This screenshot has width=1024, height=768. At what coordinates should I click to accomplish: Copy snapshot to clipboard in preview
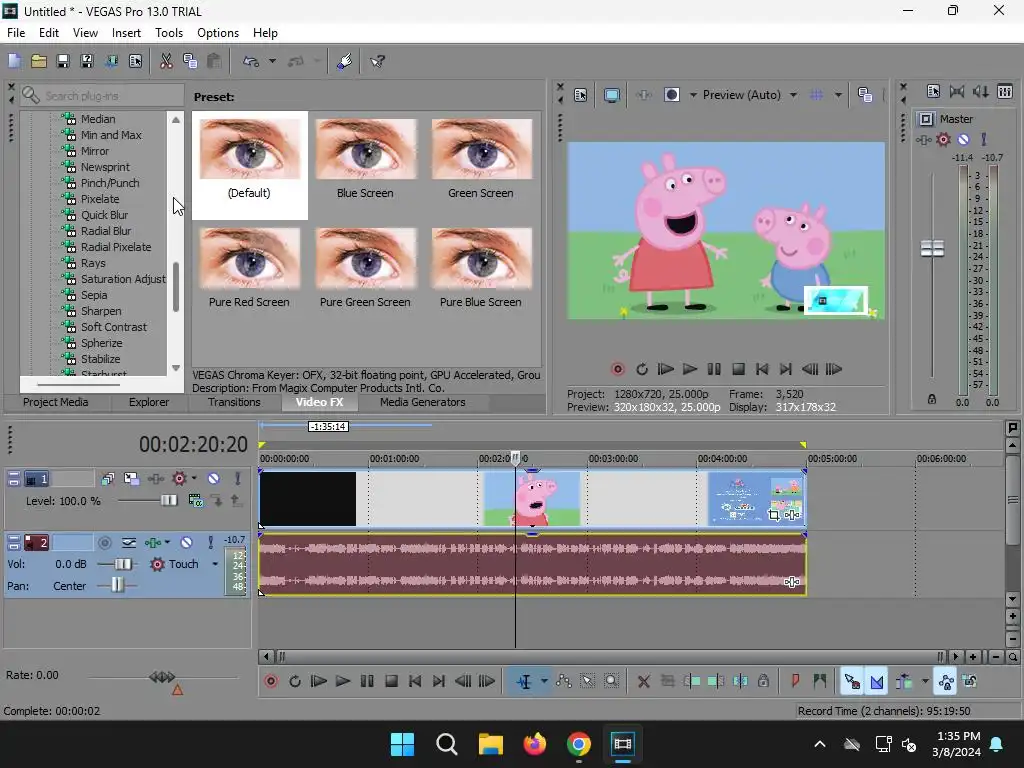click(865, 95)
